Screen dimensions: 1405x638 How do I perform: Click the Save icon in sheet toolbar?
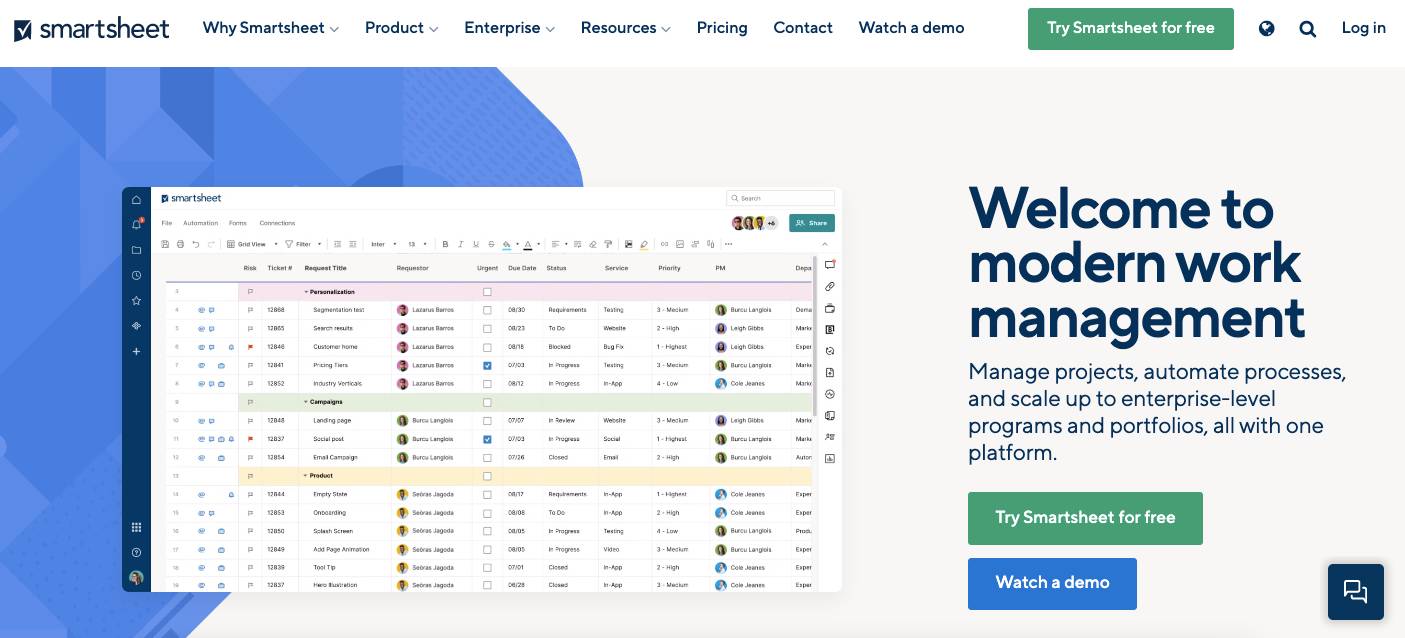coord(165,244)
